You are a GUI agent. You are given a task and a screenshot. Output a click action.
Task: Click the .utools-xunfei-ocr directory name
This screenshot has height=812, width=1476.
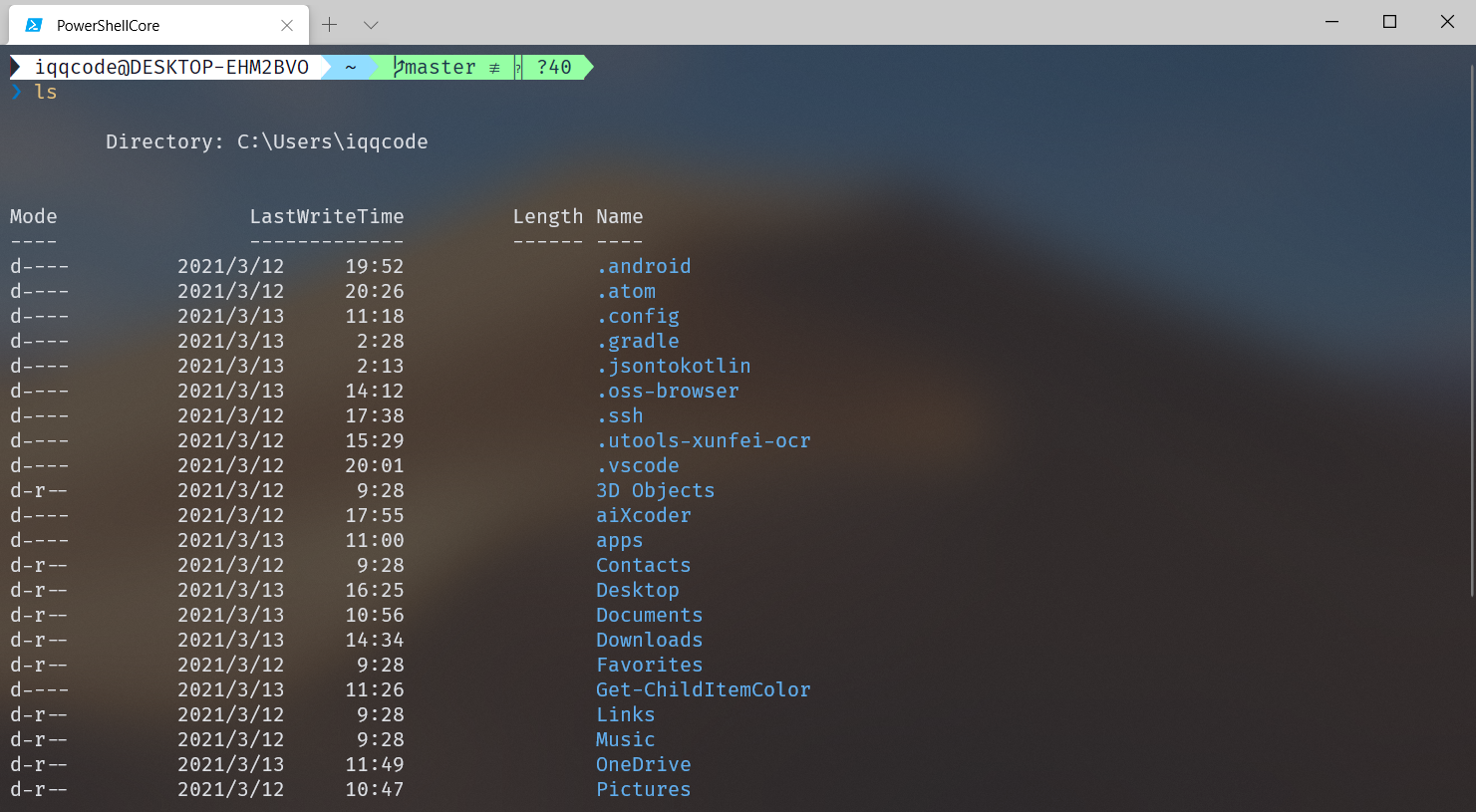pos(704,440)
